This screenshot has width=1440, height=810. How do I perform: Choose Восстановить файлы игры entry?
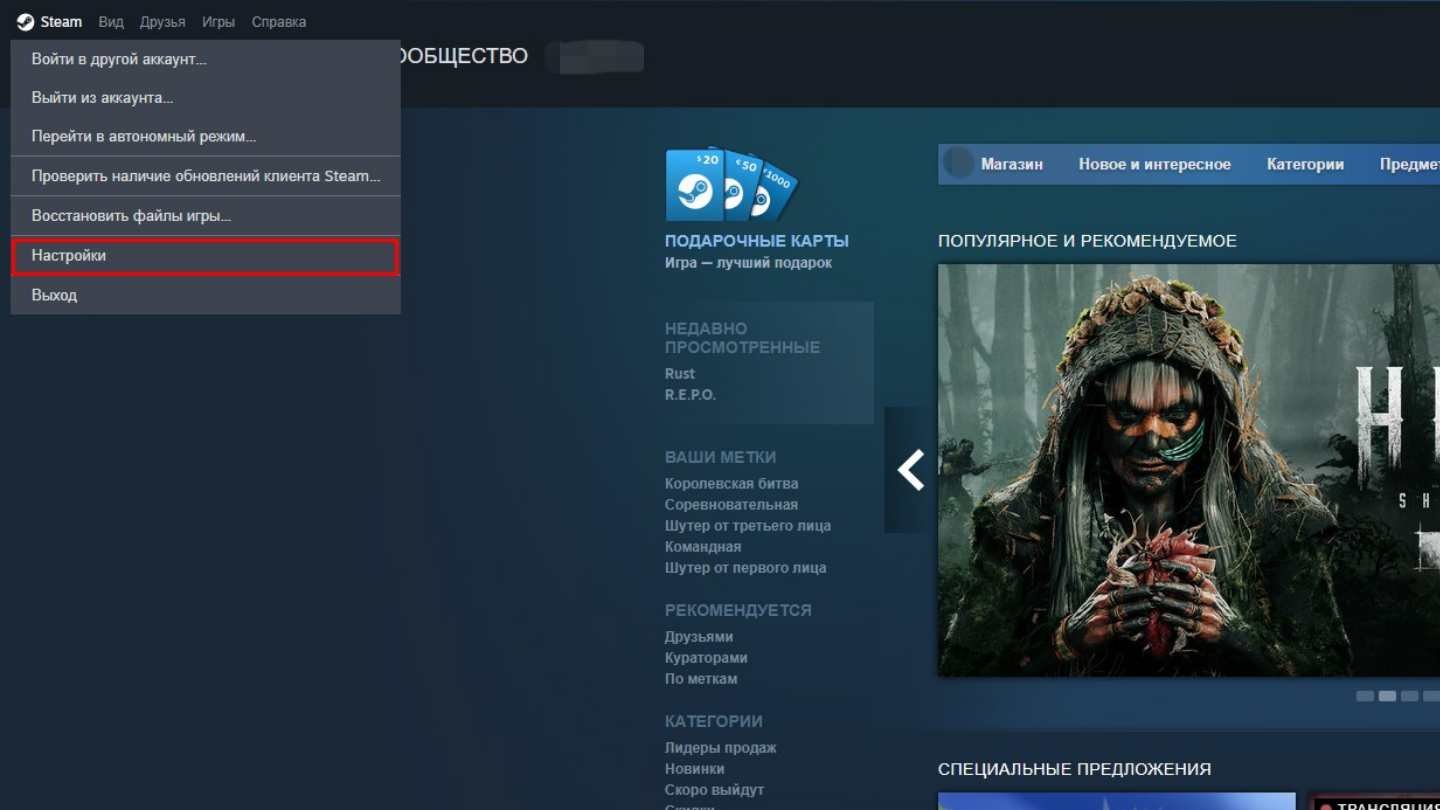205,216
